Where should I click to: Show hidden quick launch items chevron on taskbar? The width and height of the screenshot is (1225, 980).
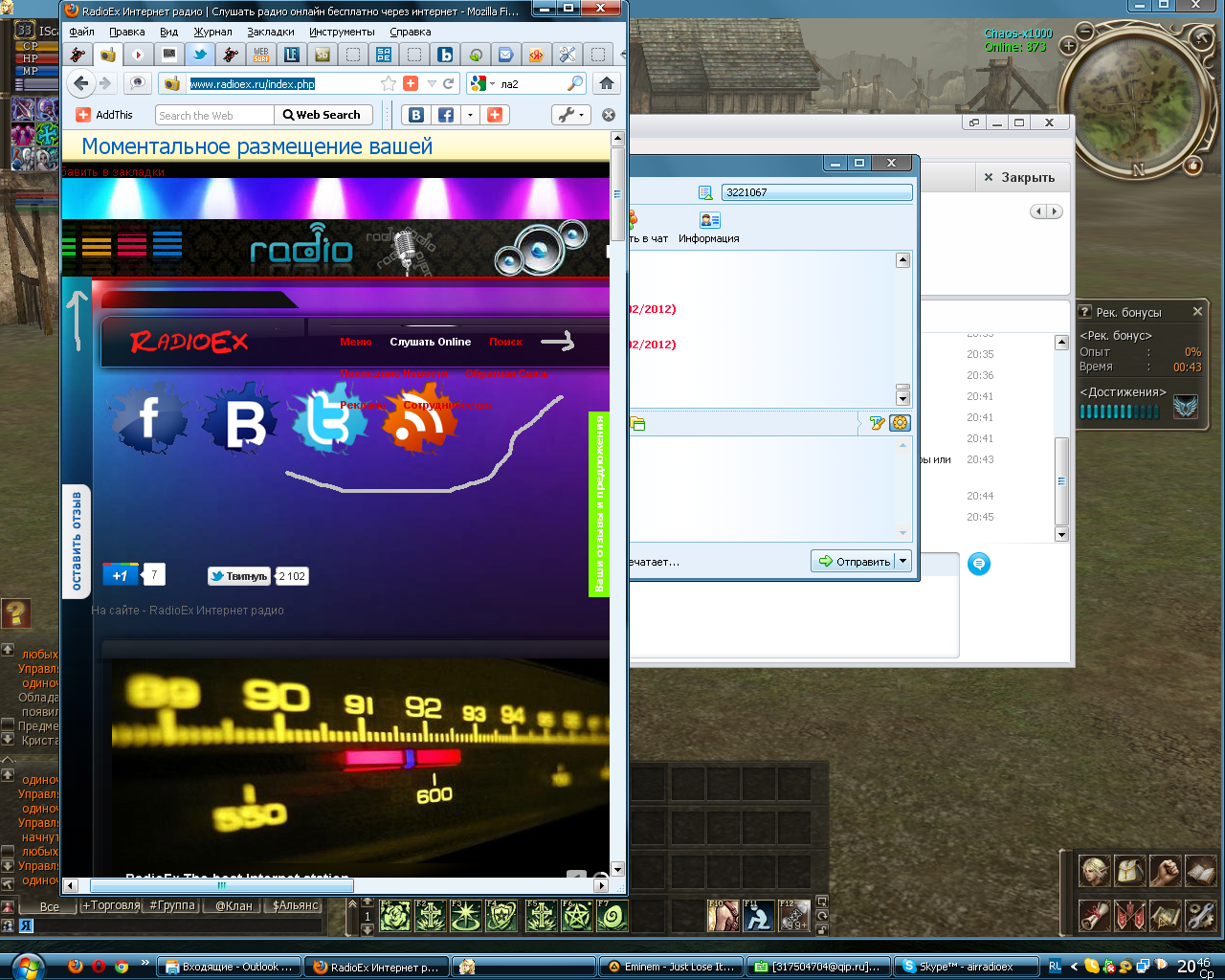145,963
